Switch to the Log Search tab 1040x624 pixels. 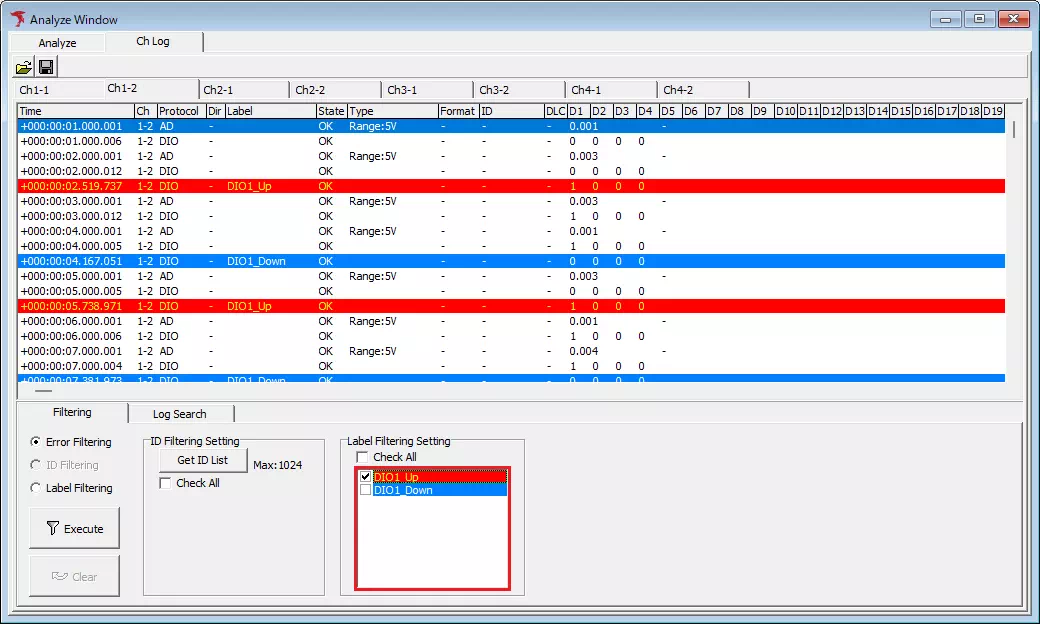pos(181,413)
